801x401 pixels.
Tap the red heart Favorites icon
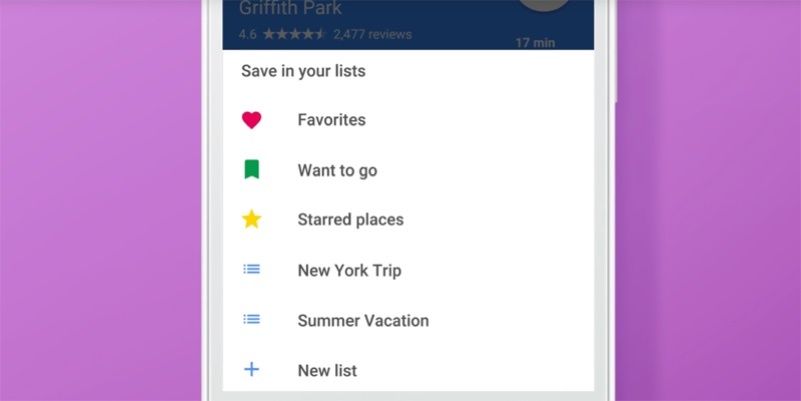[x=252, y=120]
